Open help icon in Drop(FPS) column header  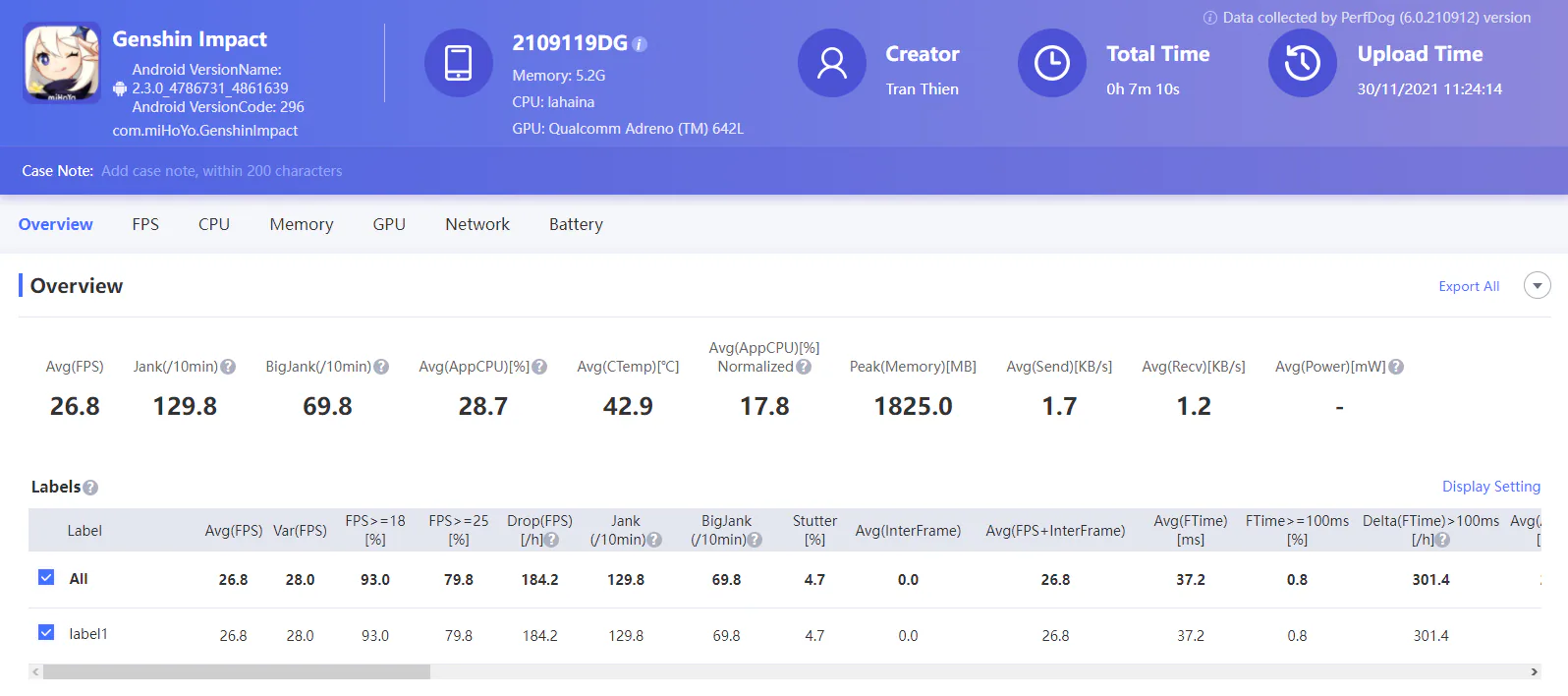tap(552, 540)
